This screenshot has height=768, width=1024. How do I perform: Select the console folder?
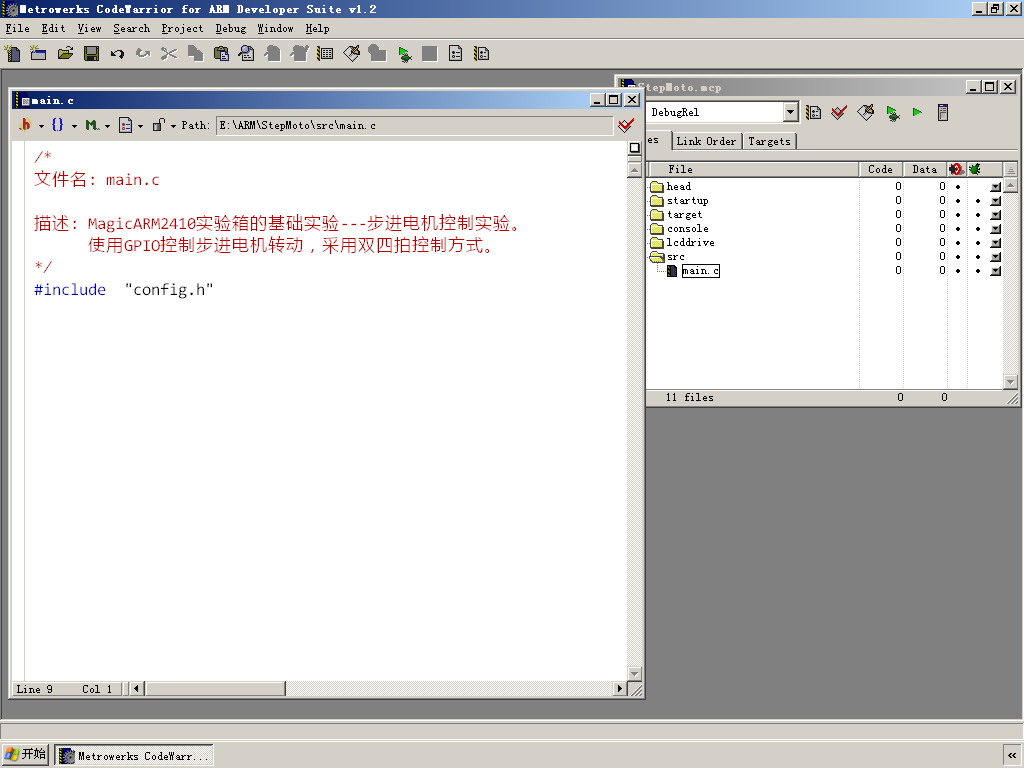(687, 229)
